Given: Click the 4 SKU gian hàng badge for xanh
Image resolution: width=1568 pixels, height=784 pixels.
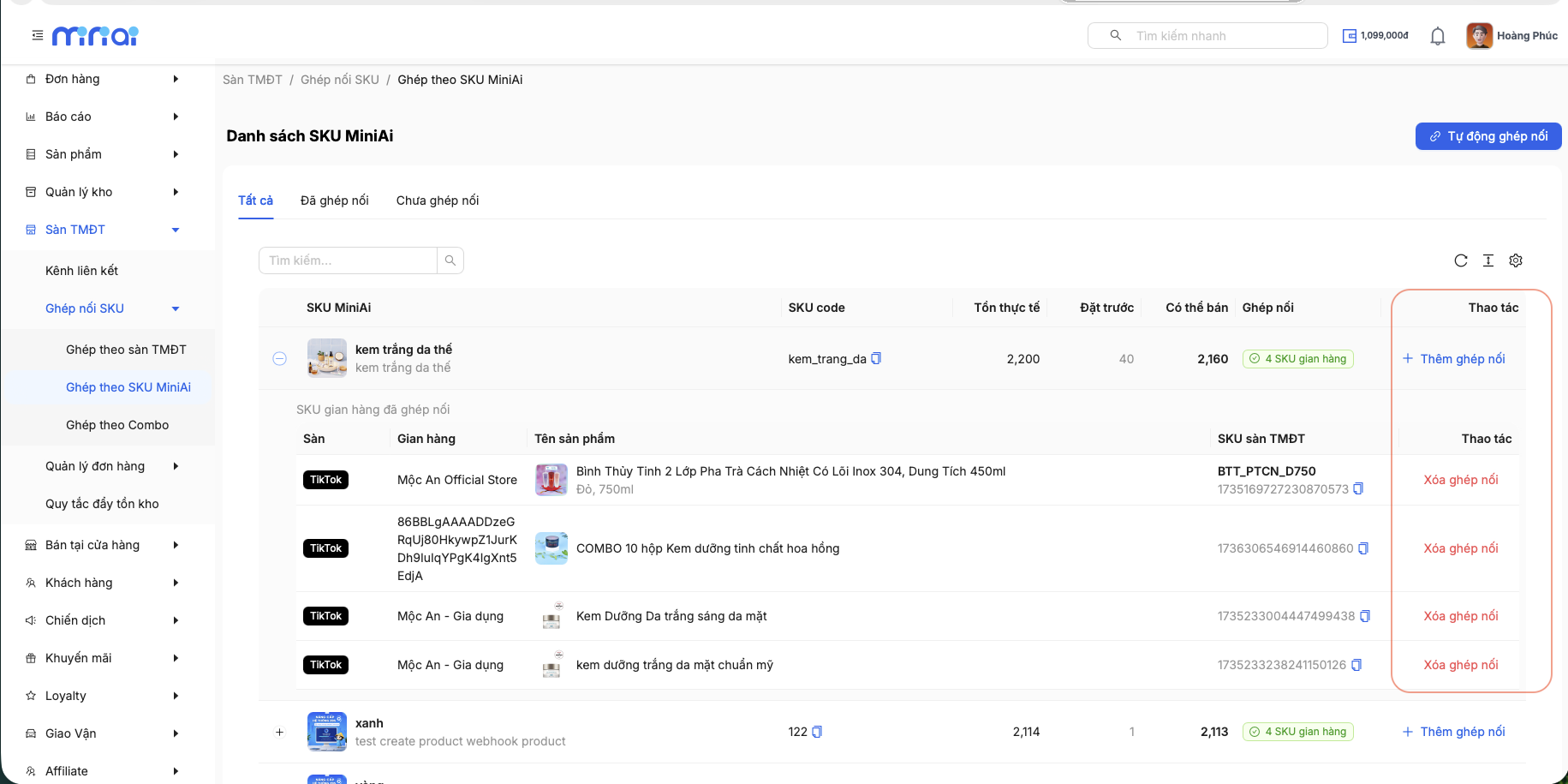Looking at the screenshot, I should point(1298,732).
